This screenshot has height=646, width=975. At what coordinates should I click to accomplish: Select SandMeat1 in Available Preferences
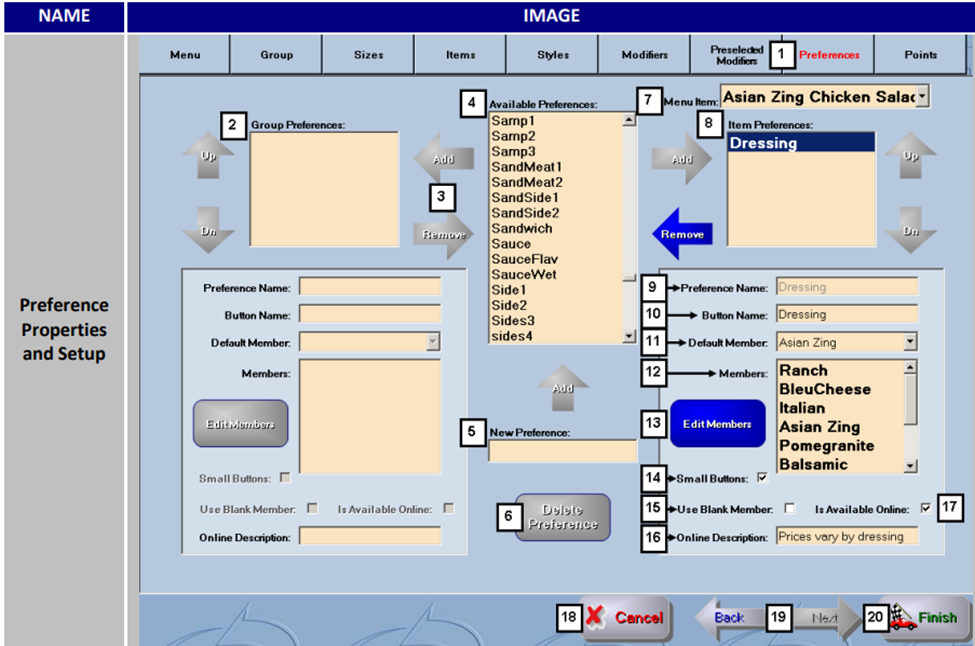pos(556,167)
